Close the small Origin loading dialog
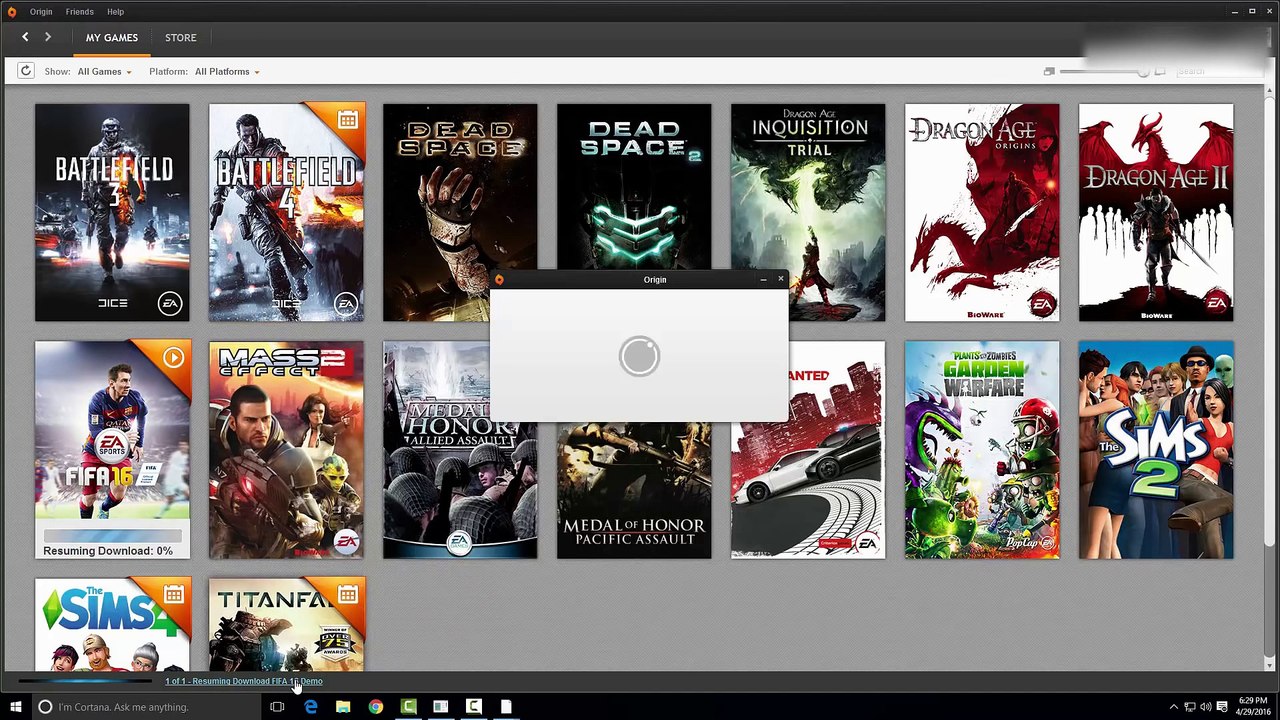 point(781,280)
